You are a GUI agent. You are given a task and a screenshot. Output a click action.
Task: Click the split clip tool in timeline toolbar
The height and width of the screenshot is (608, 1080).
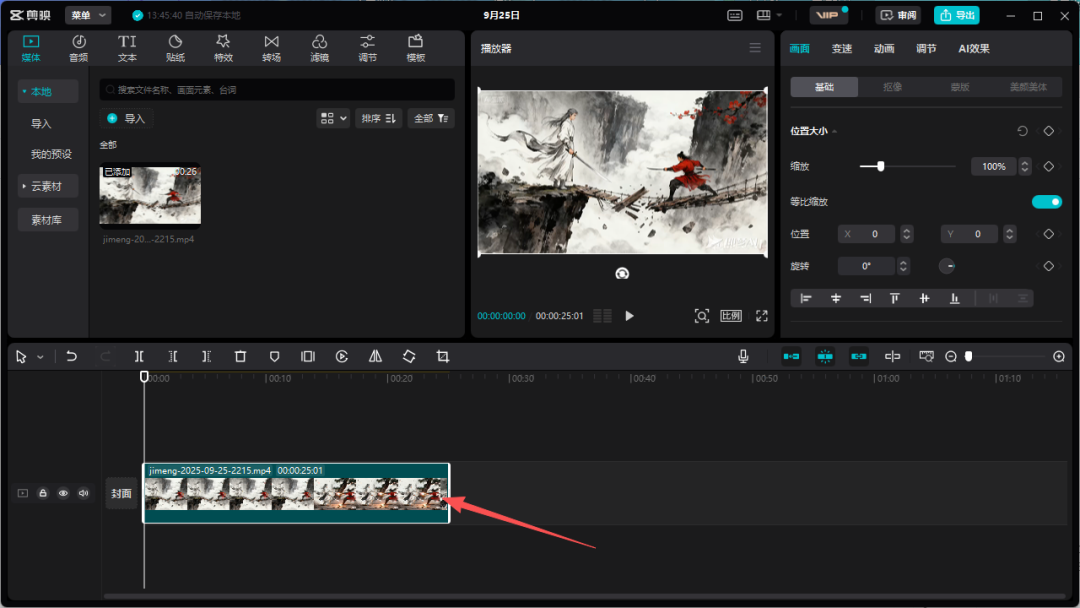tap(139, 356)
